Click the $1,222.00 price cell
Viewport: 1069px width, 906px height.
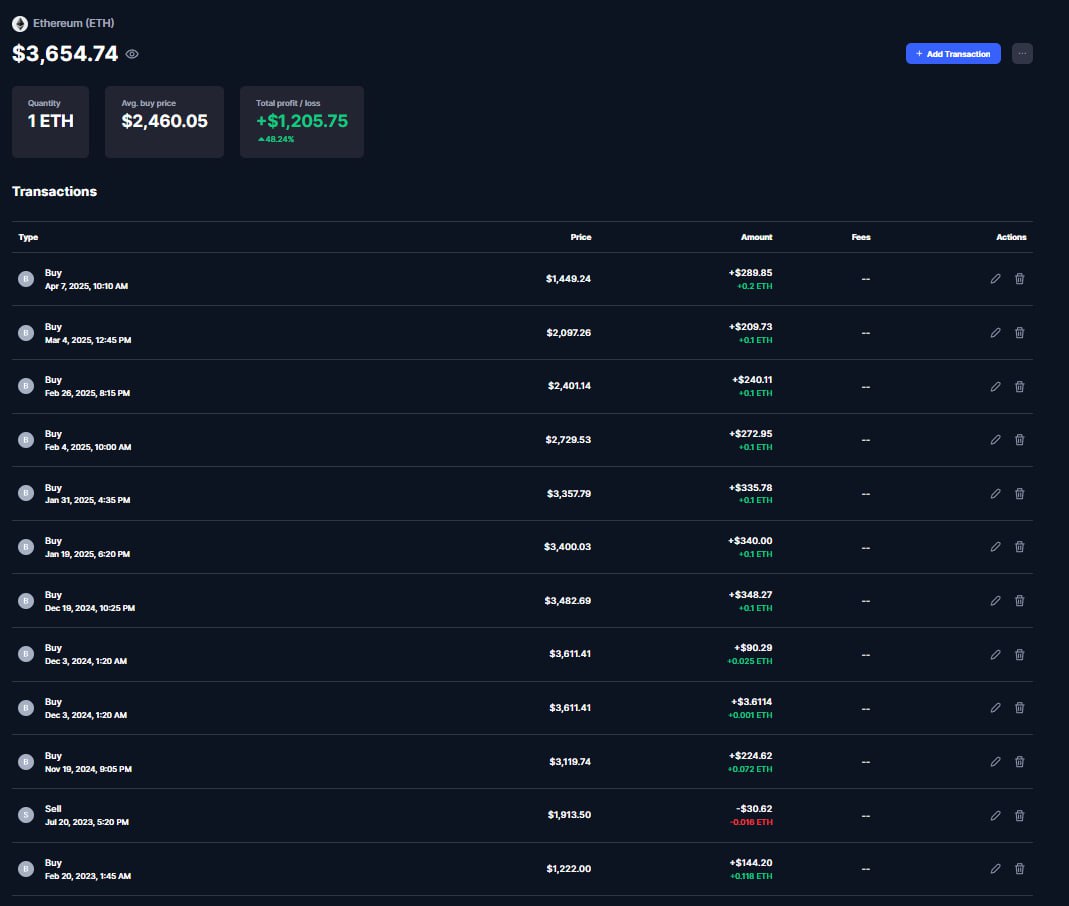coord(569,869)
